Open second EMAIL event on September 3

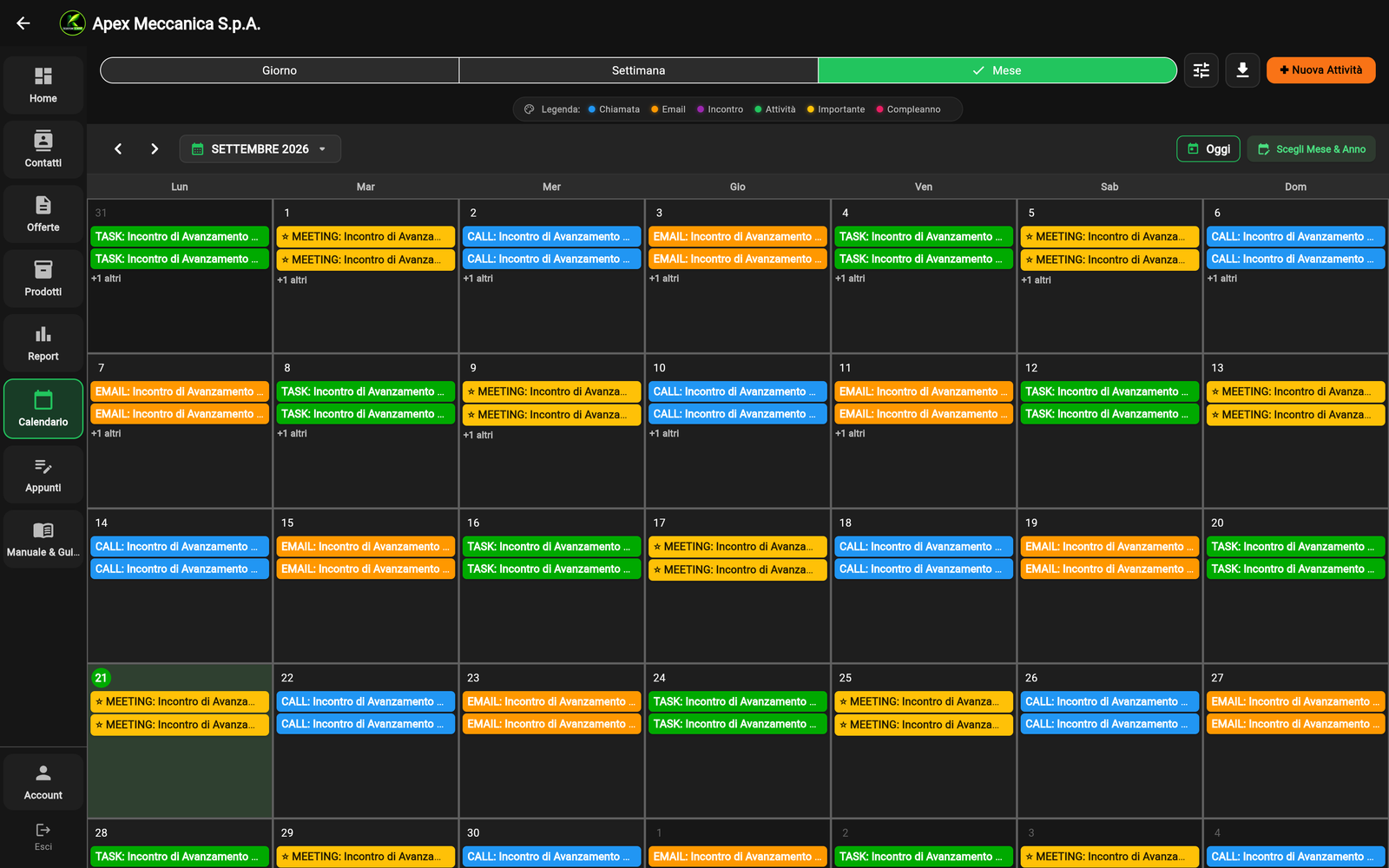tap(738, 259)
